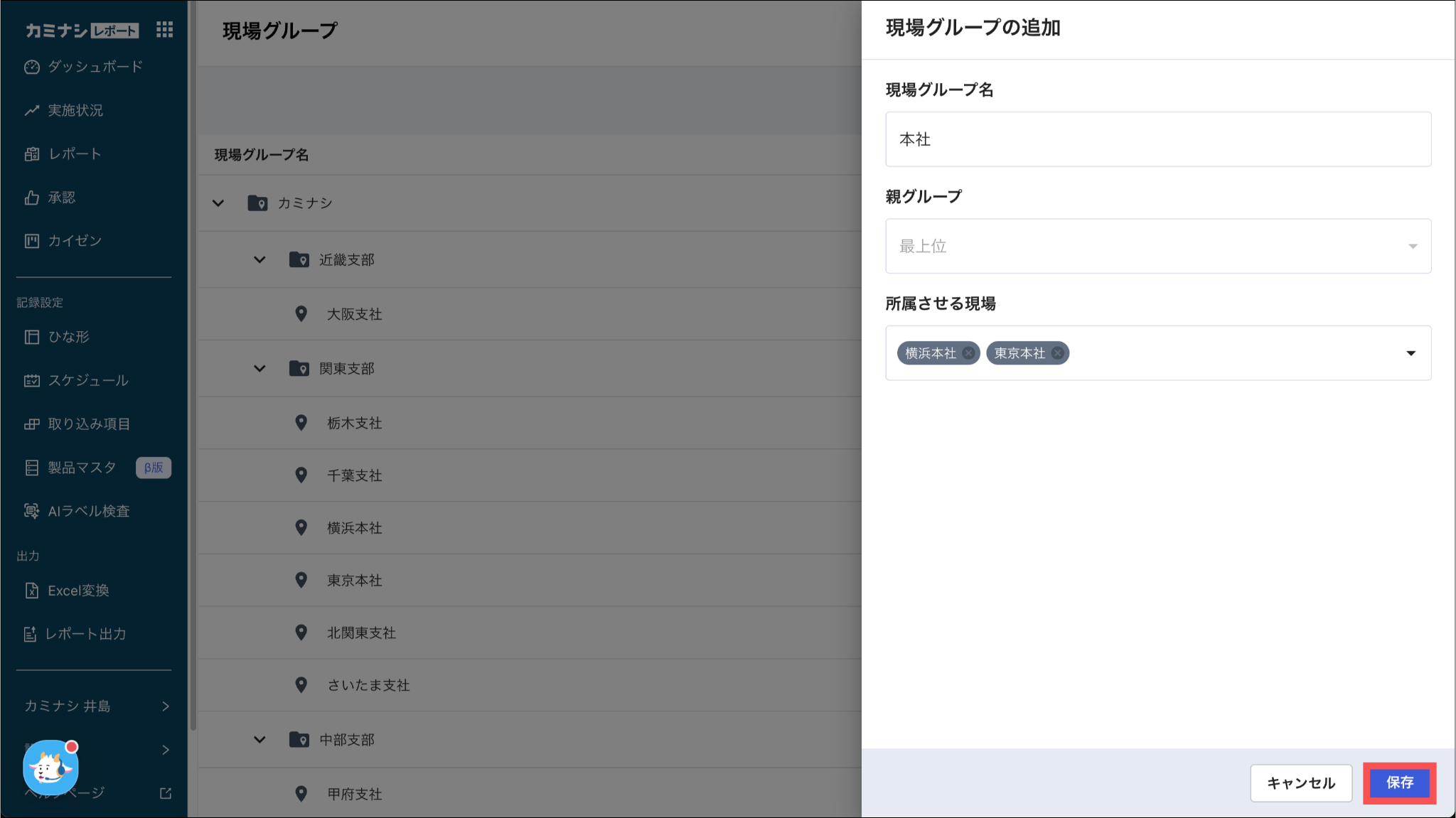This screenshot has height=818, width=1456.
Task: Go to レポート出力 in sidebar
Action: tap(85, 634)
